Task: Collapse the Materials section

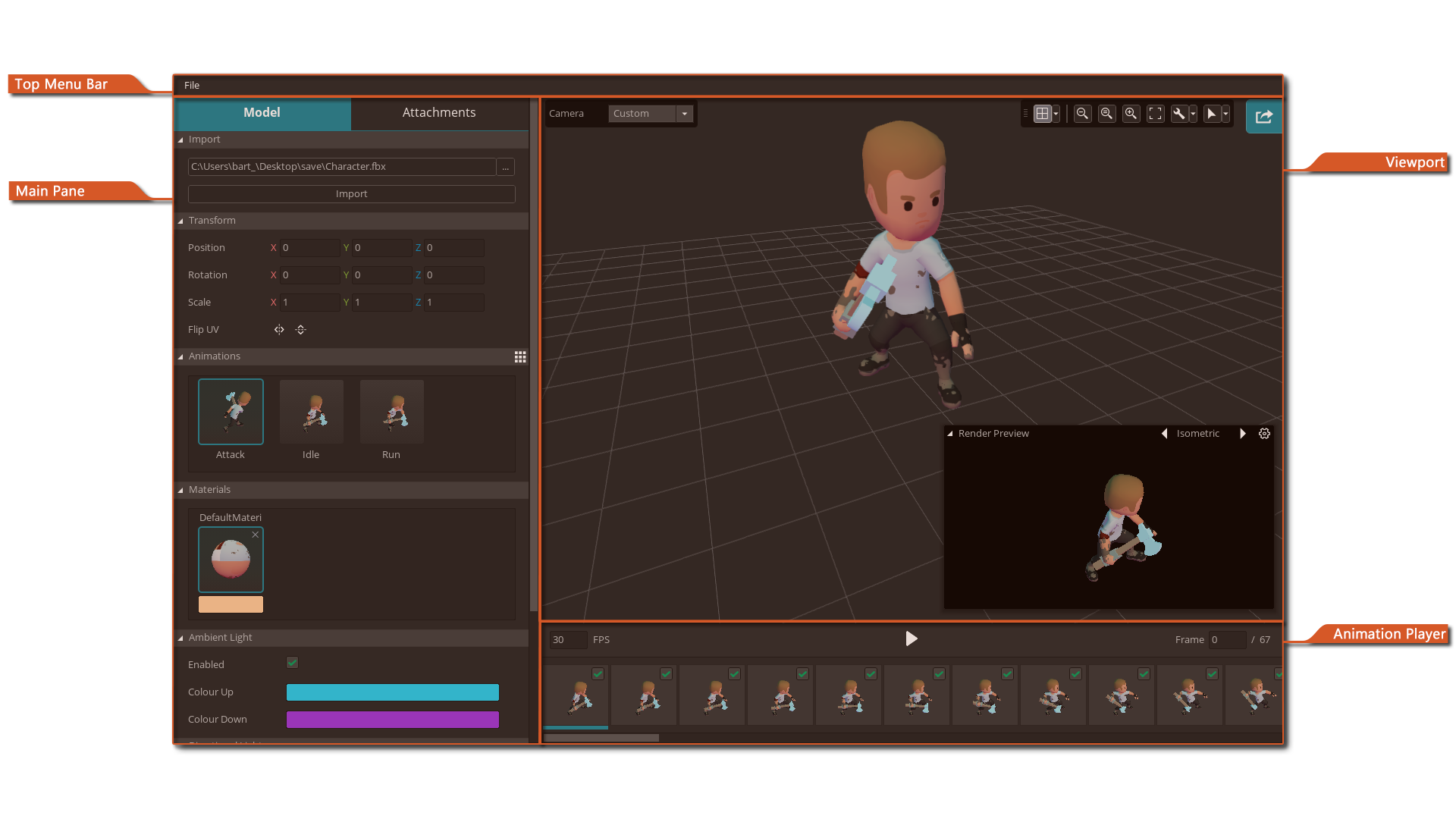Action: tap(180, 490)
